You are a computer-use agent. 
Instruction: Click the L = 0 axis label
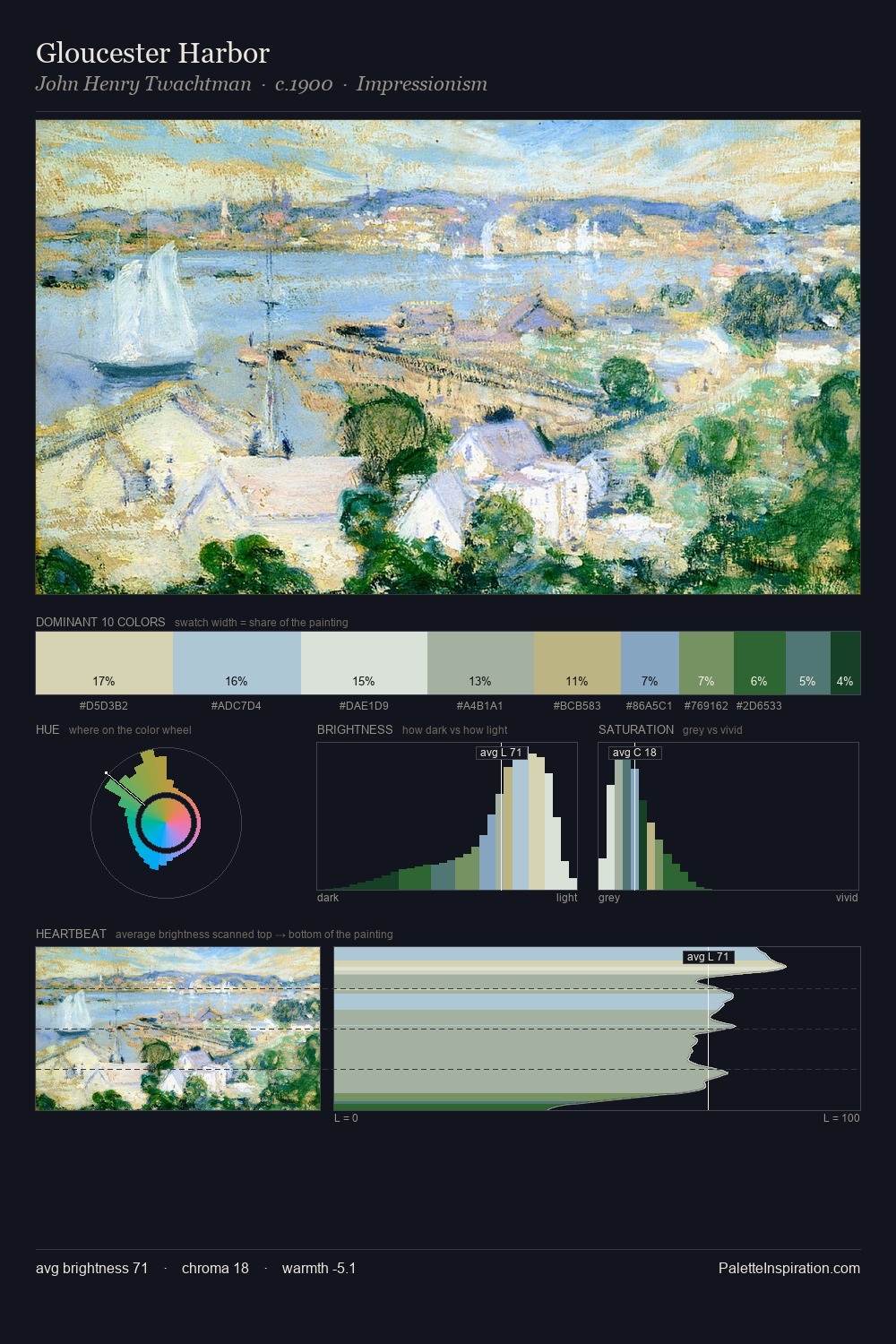pyautogui.click(x=346, y=1118)
